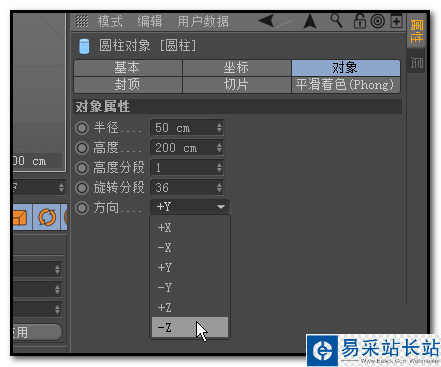Open the 封顶 tab
Viewport: 441px width, 367px height.
(128, 85)
